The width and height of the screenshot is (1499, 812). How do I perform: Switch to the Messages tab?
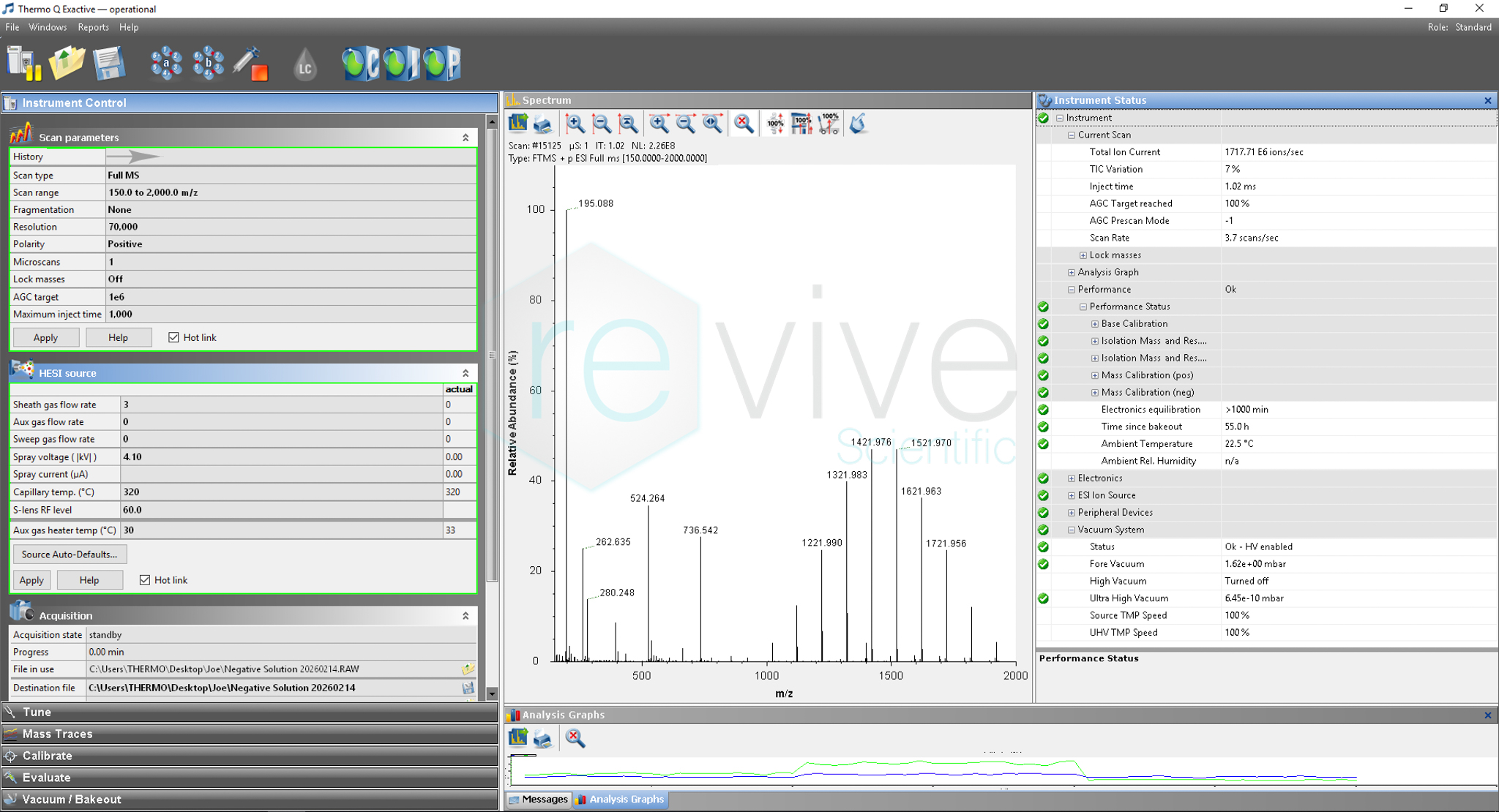[x=538, y=799]
